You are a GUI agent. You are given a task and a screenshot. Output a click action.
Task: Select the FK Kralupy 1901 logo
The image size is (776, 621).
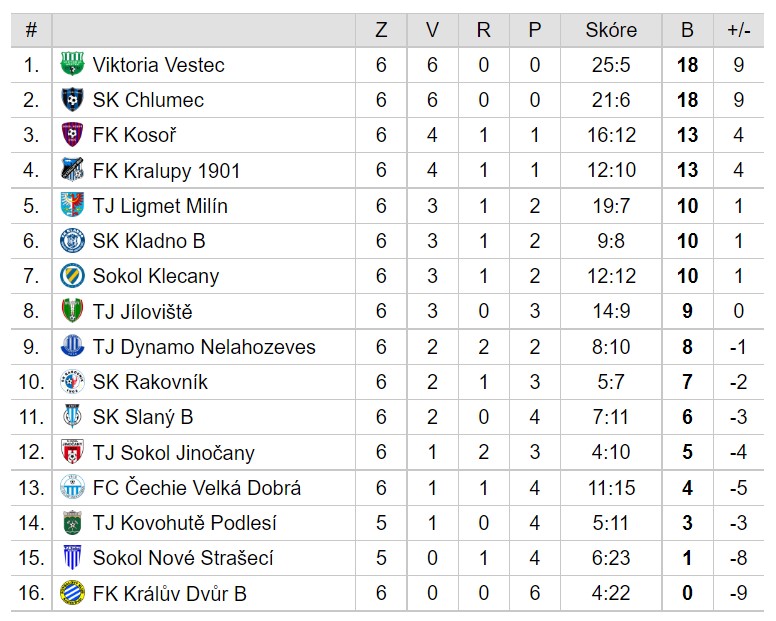tap(72, 170)
